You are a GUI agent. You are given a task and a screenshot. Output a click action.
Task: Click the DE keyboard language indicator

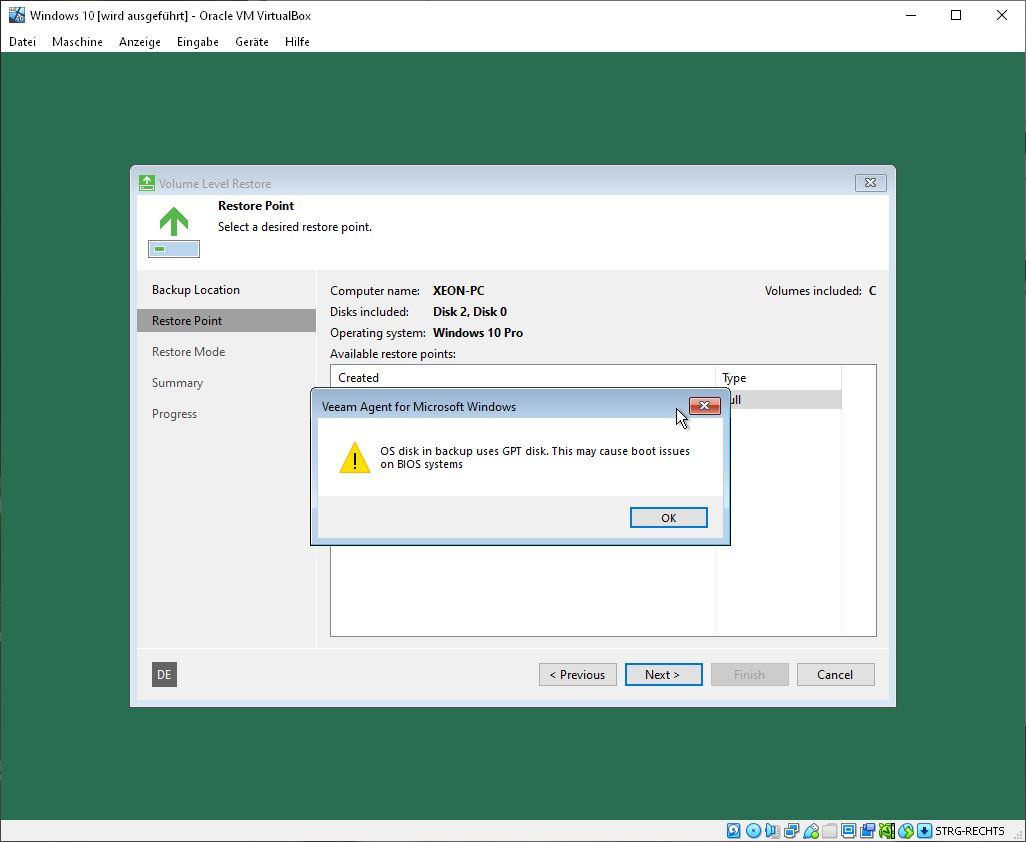pyautogui.click(x=164, y=675)
